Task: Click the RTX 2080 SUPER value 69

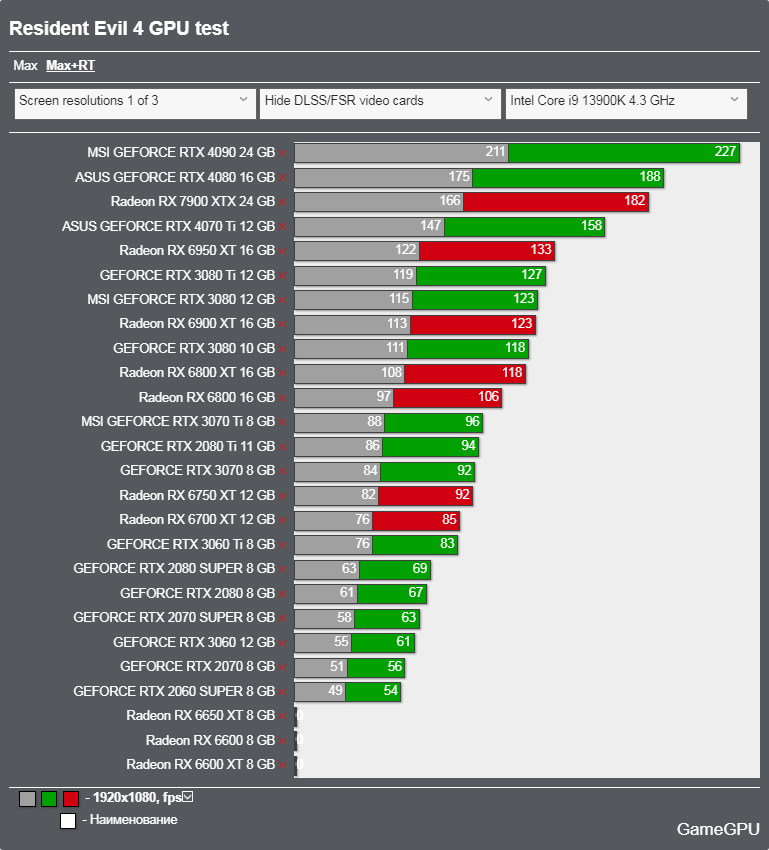Action: [420, 568]
